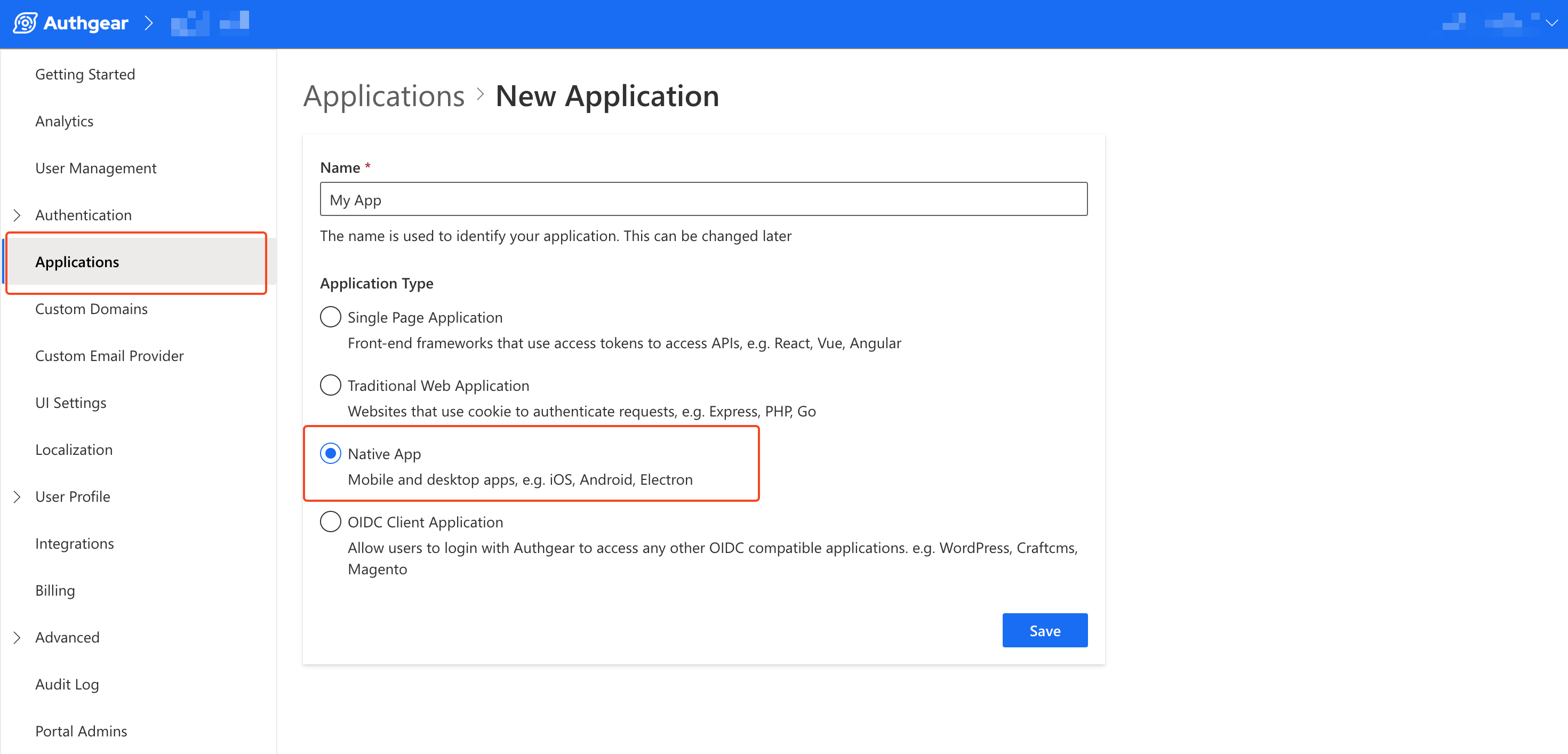
Task: Open the UI Settings page
Action: click(70, 403)
